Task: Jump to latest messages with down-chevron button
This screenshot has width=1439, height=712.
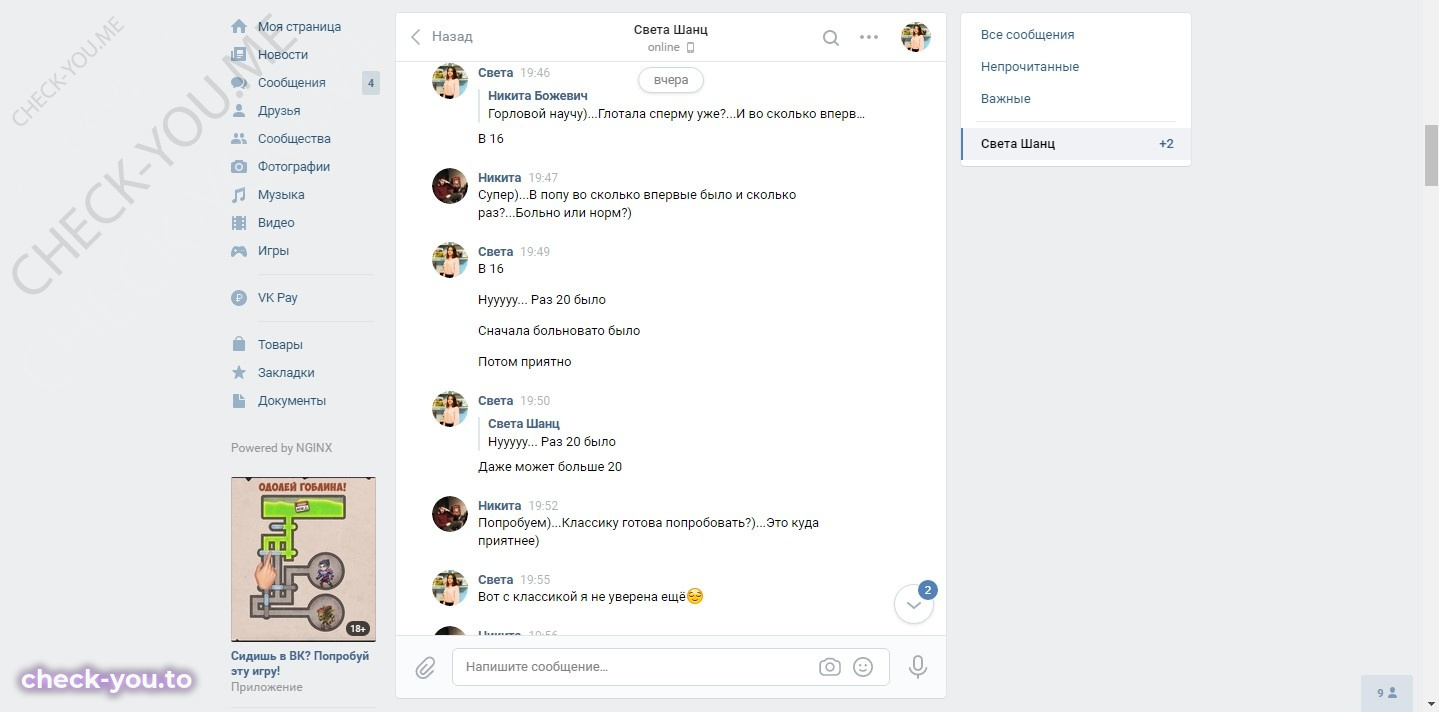Action: [913, 604]
